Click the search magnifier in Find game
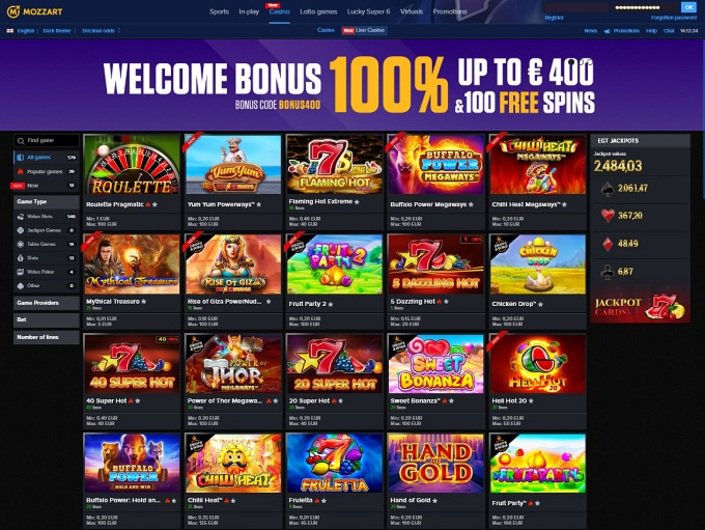The height and width of the screenshot is (530, 705). pos(21,141)
